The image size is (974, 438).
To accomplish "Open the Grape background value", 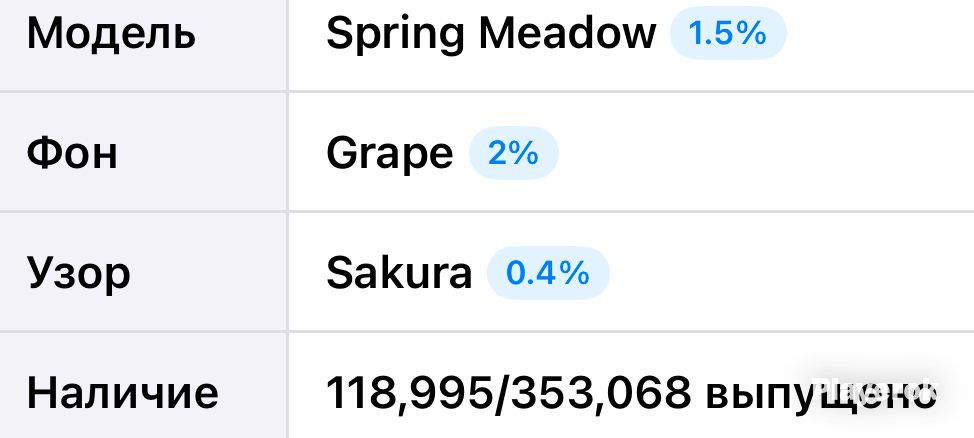I will tap(389, 155).
